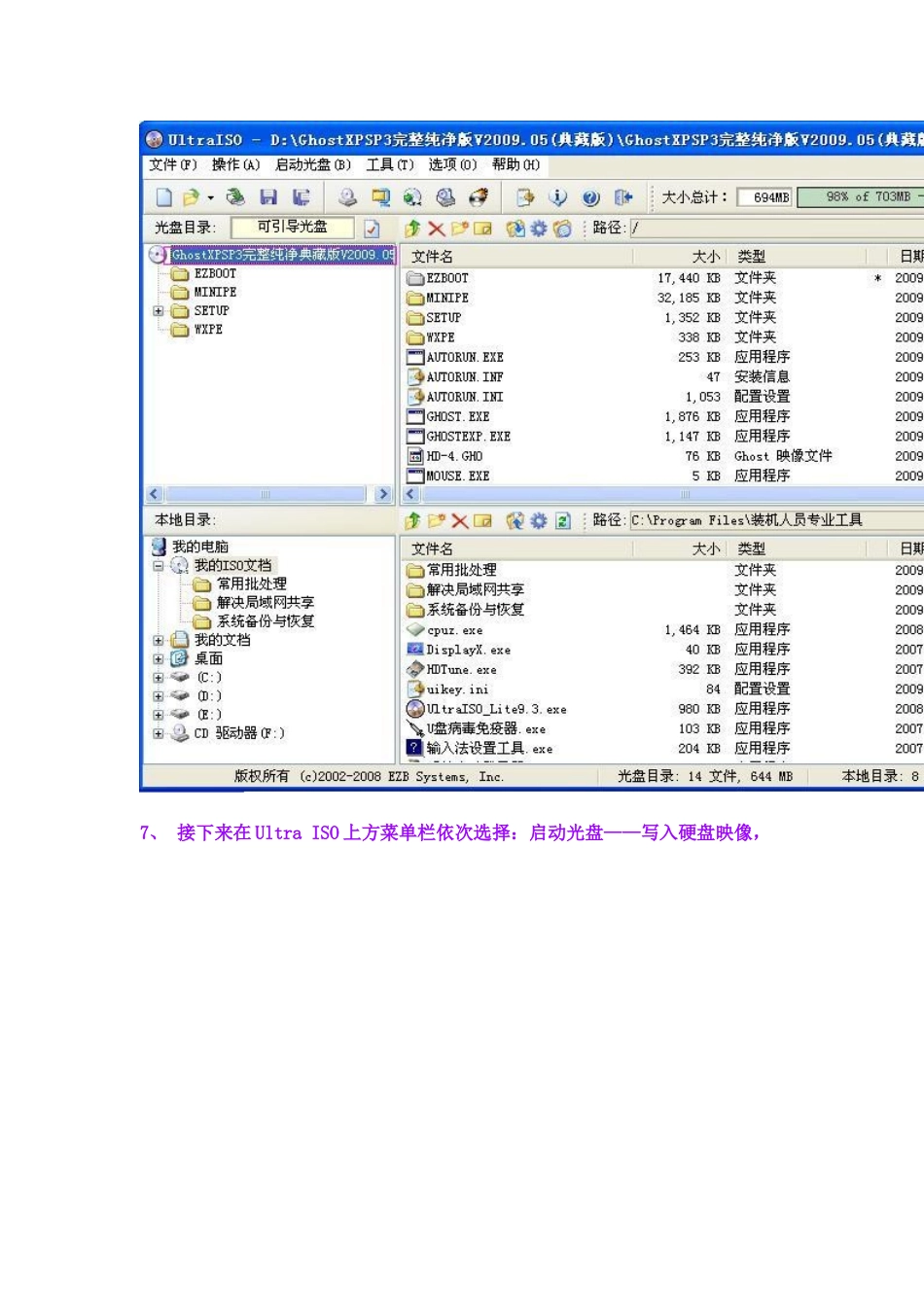This screenshot has height=1307, width=924.
Task: Click the gear icon in local pane toolbar
Action: (x=539, y=521)
